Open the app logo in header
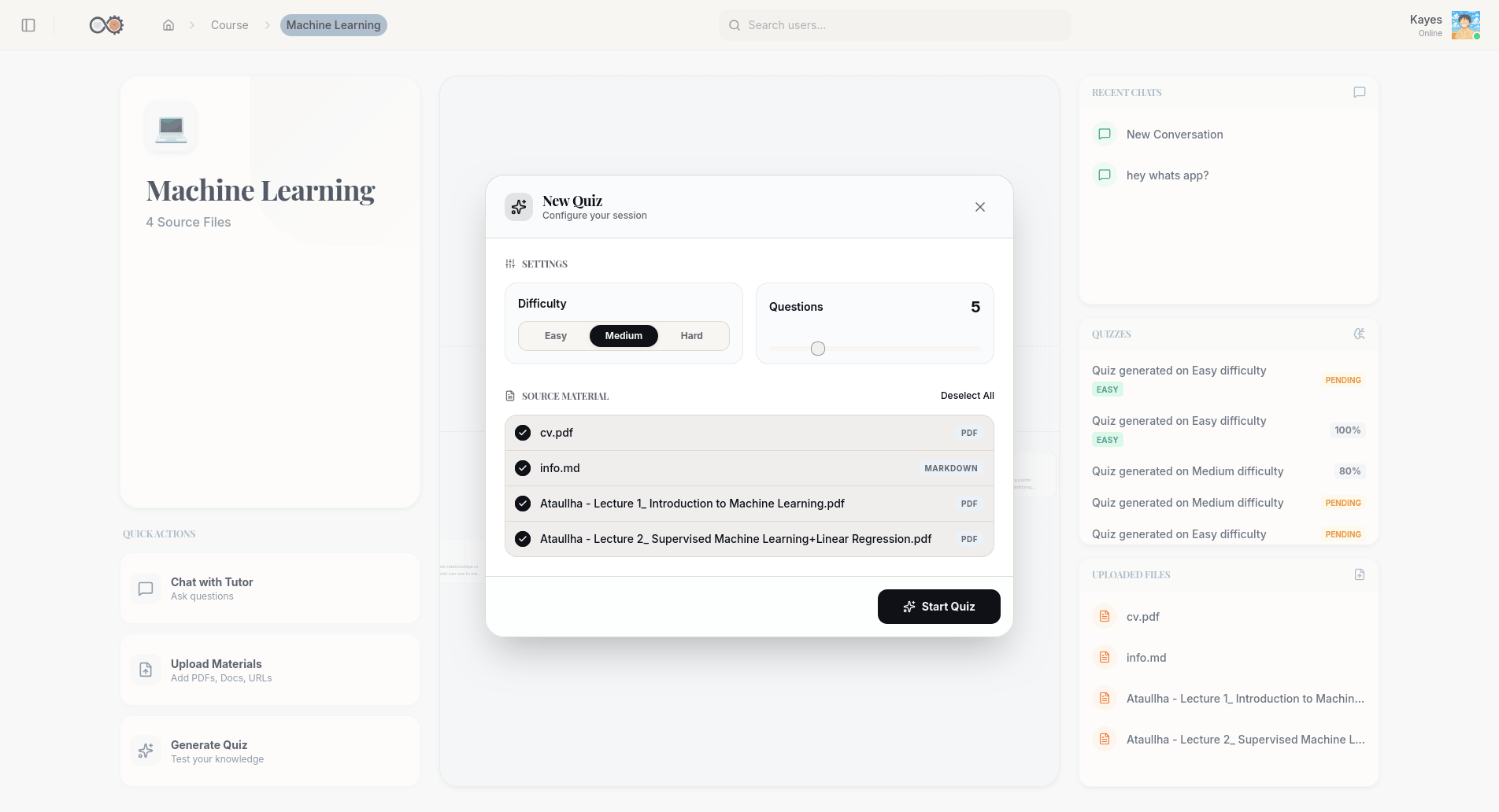This screenshot has height=812, width=1499. click(x=106, y=25)
